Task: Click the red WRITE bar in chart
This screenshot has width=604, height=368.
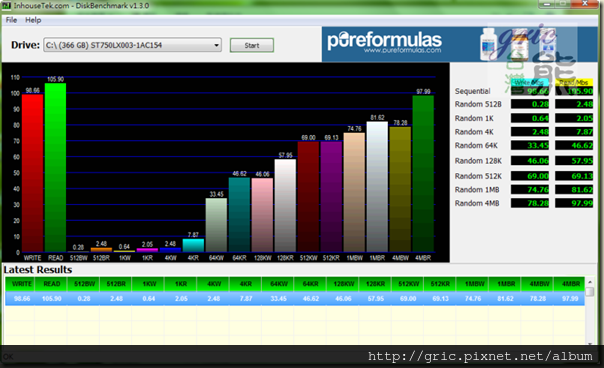Action: (32, 173)
